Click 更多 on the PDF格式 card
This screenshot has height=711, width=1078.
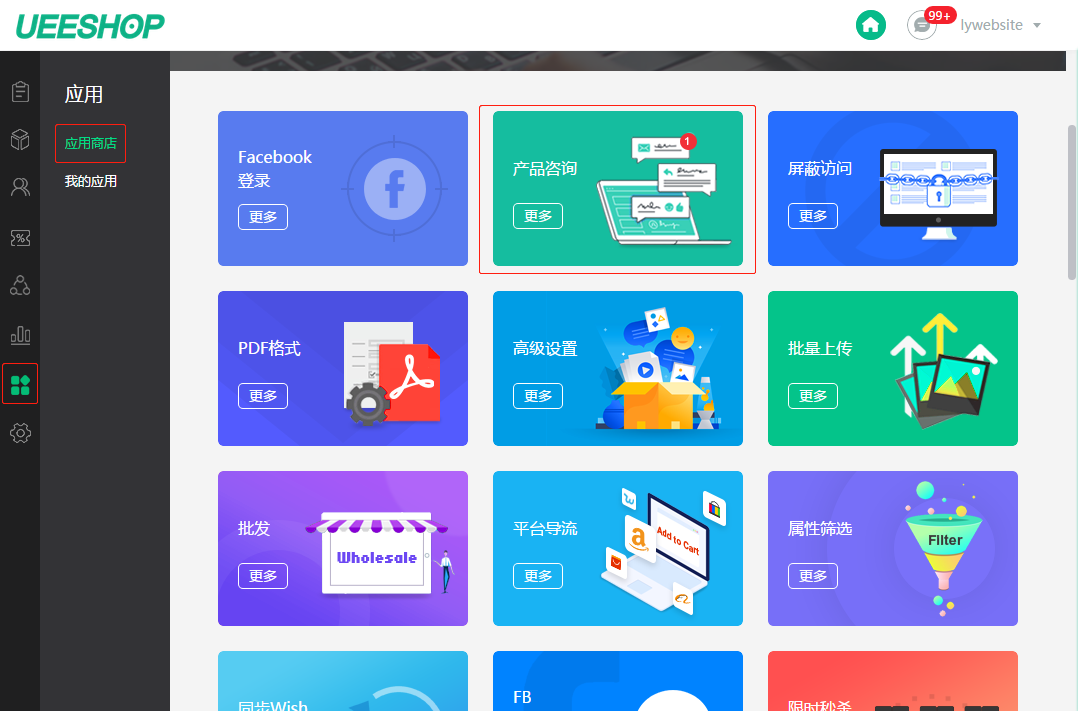pyautogui.click(x=263, y=396)
